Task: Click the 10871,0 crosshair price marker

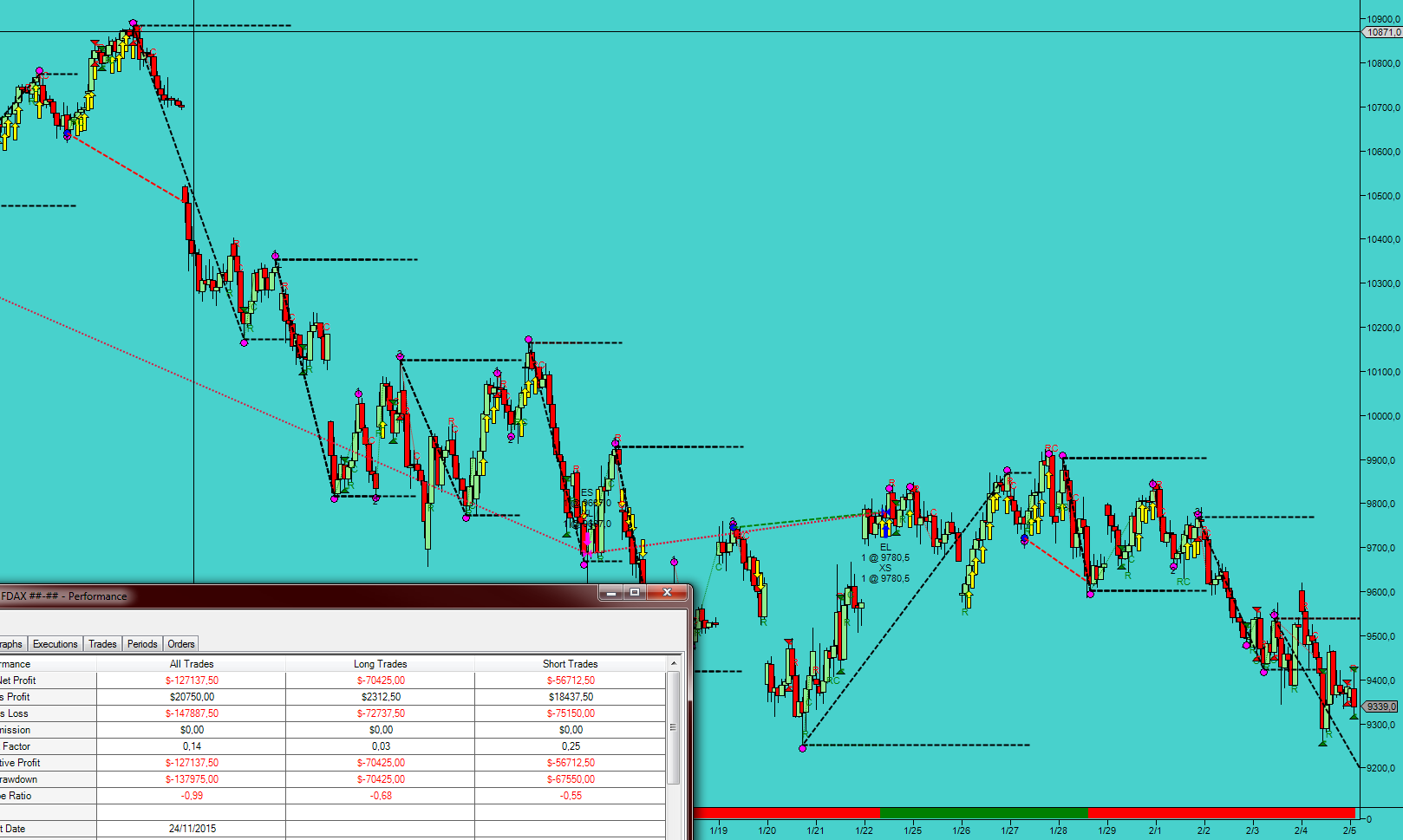Action: point(1382,32)
